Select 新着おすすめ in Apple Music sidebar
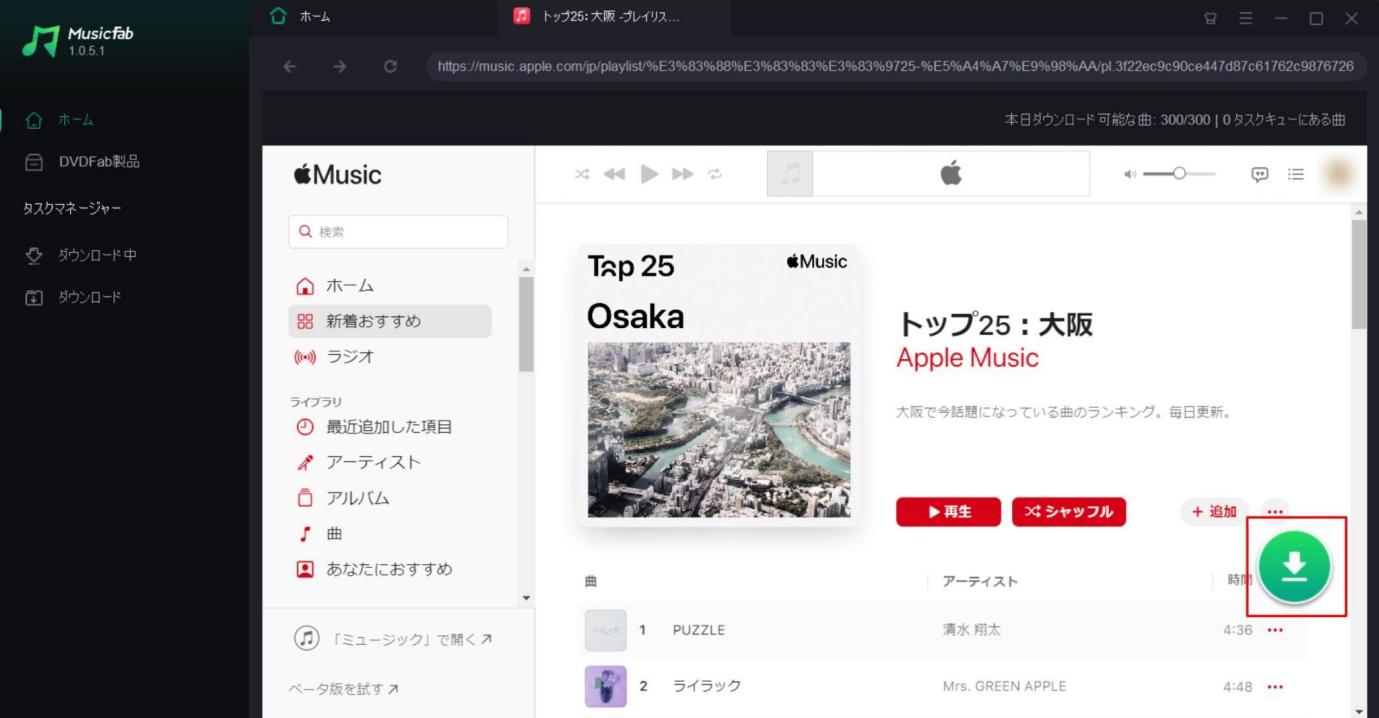The image size is (1379, 718). coord(390,321)
